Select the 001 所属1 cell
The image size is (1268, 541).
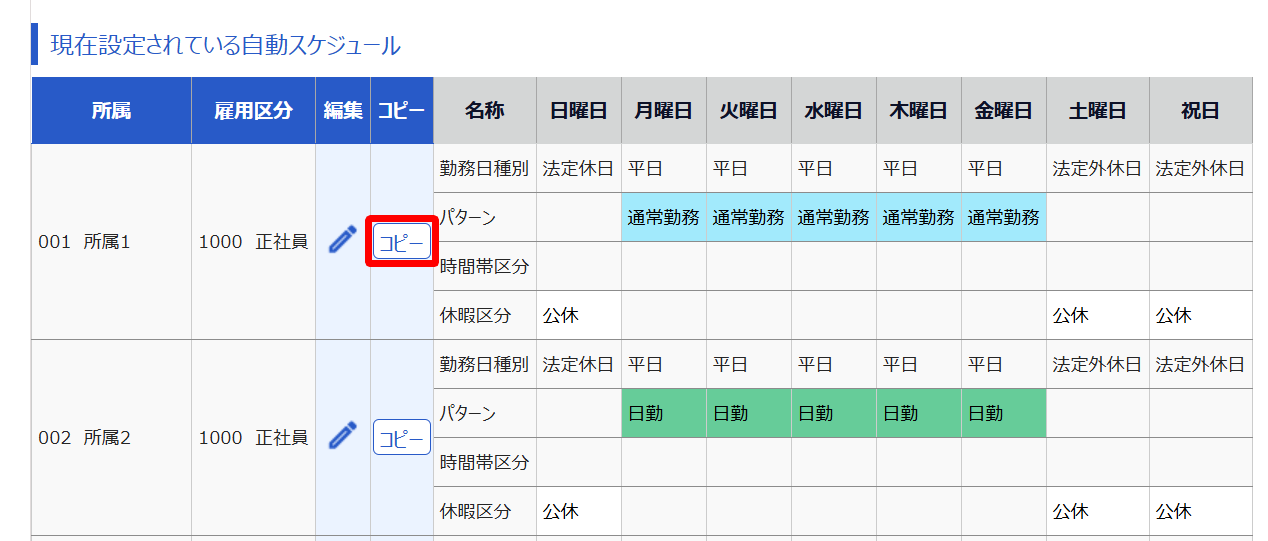coord(111,242)
